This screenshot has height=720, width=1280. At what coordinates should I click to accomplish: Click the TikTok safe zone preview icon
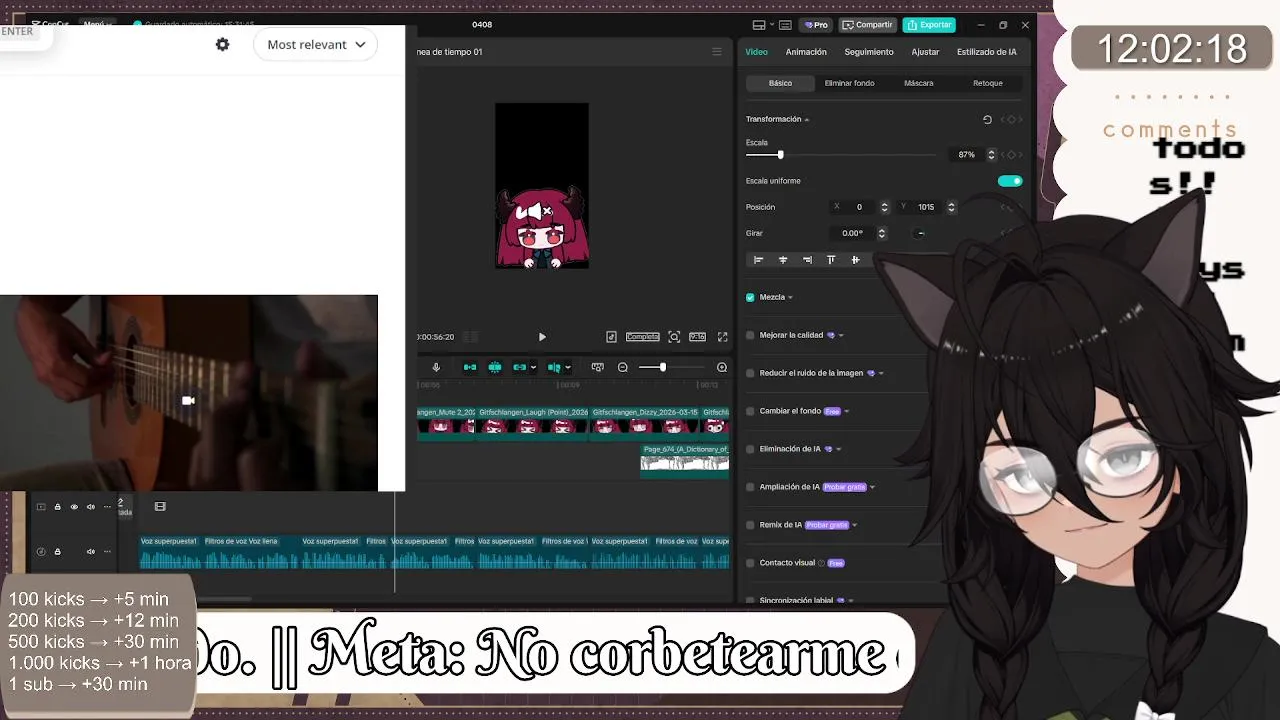pos(611,337)
